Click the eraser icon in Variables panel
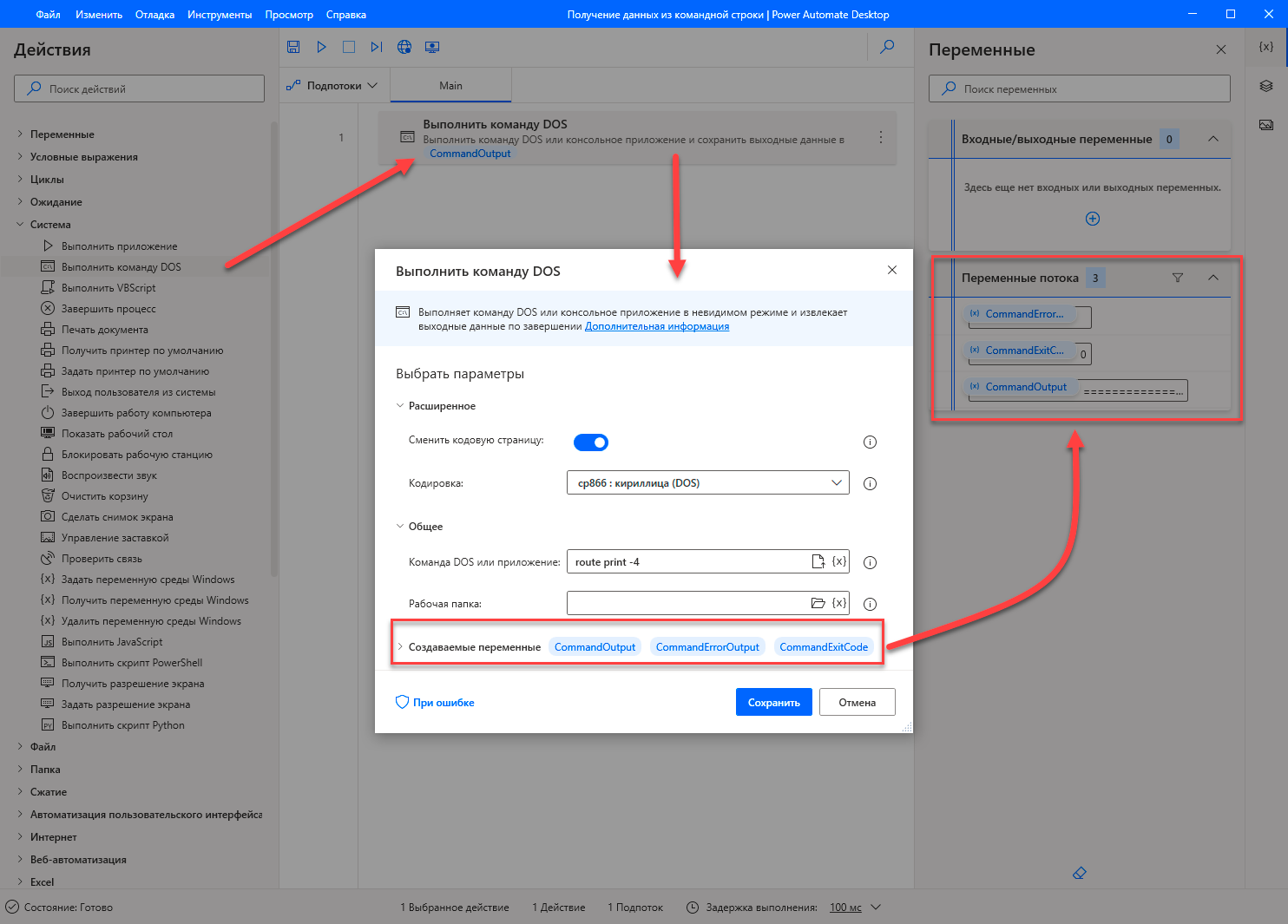This screenshot has height=924, width=1288. tap(1080, 873)
